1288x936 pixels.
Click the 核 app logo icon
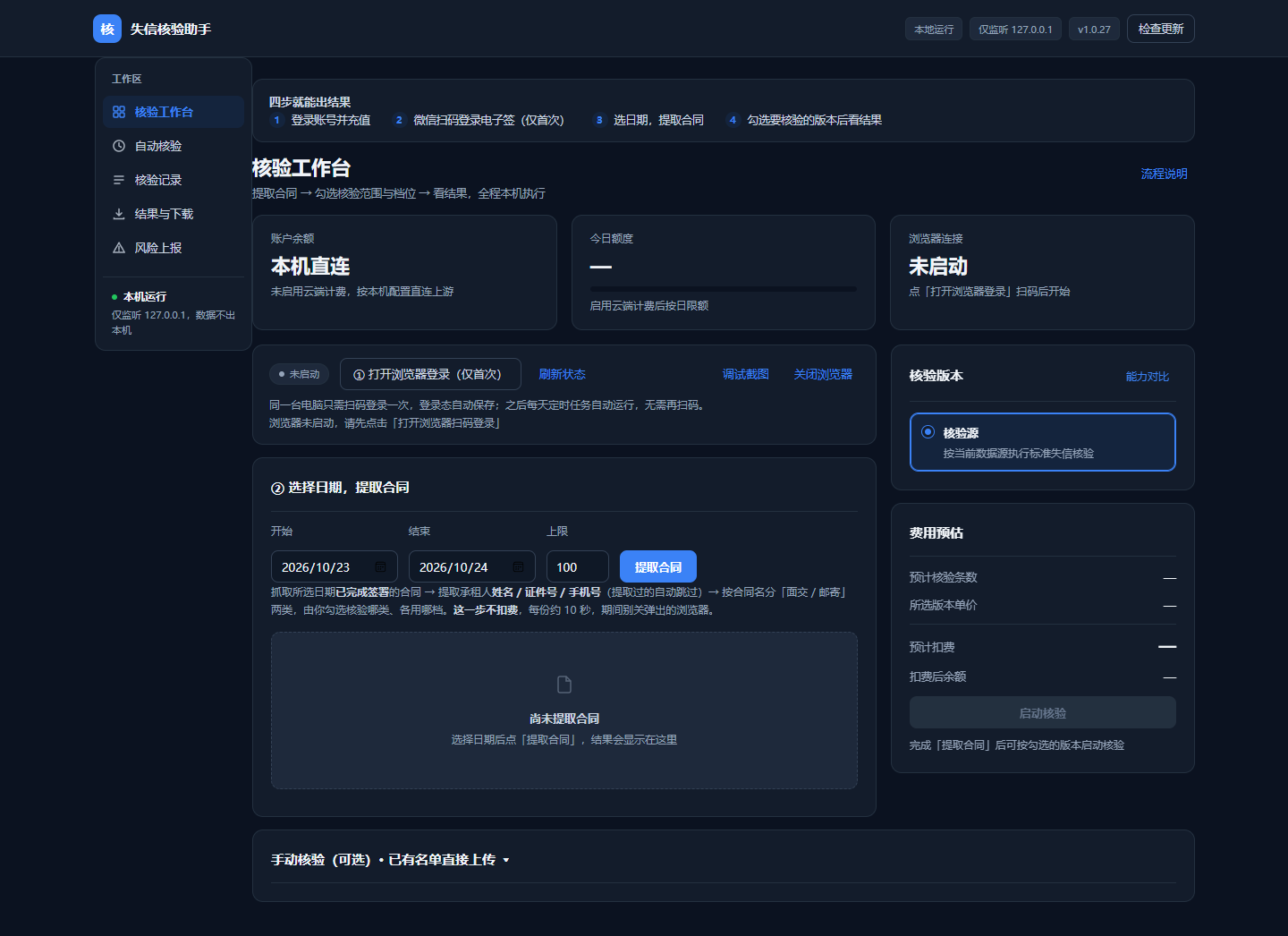(x=107, y=29)
